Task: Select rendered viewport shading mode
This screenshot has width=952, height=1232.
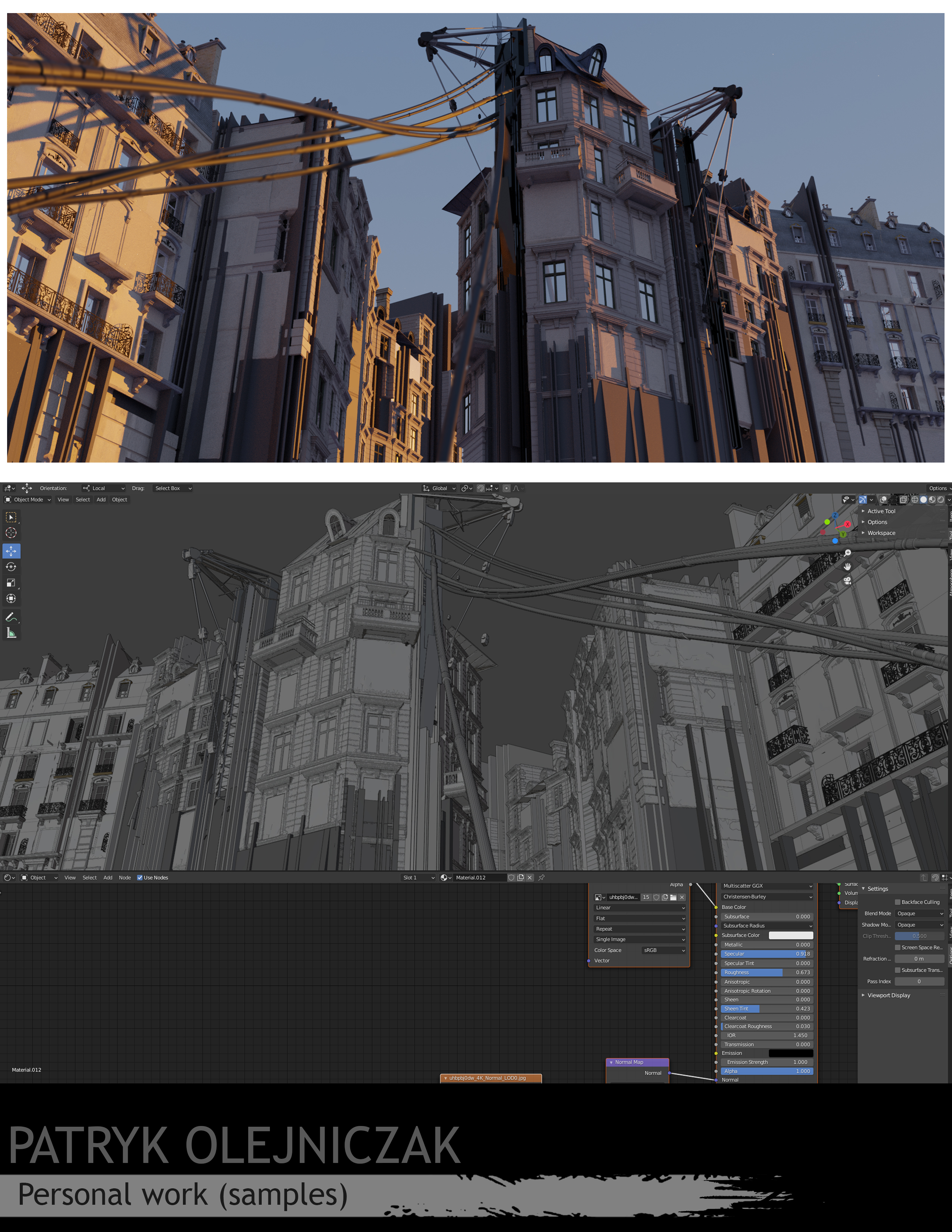Action: tap(941, 499)
